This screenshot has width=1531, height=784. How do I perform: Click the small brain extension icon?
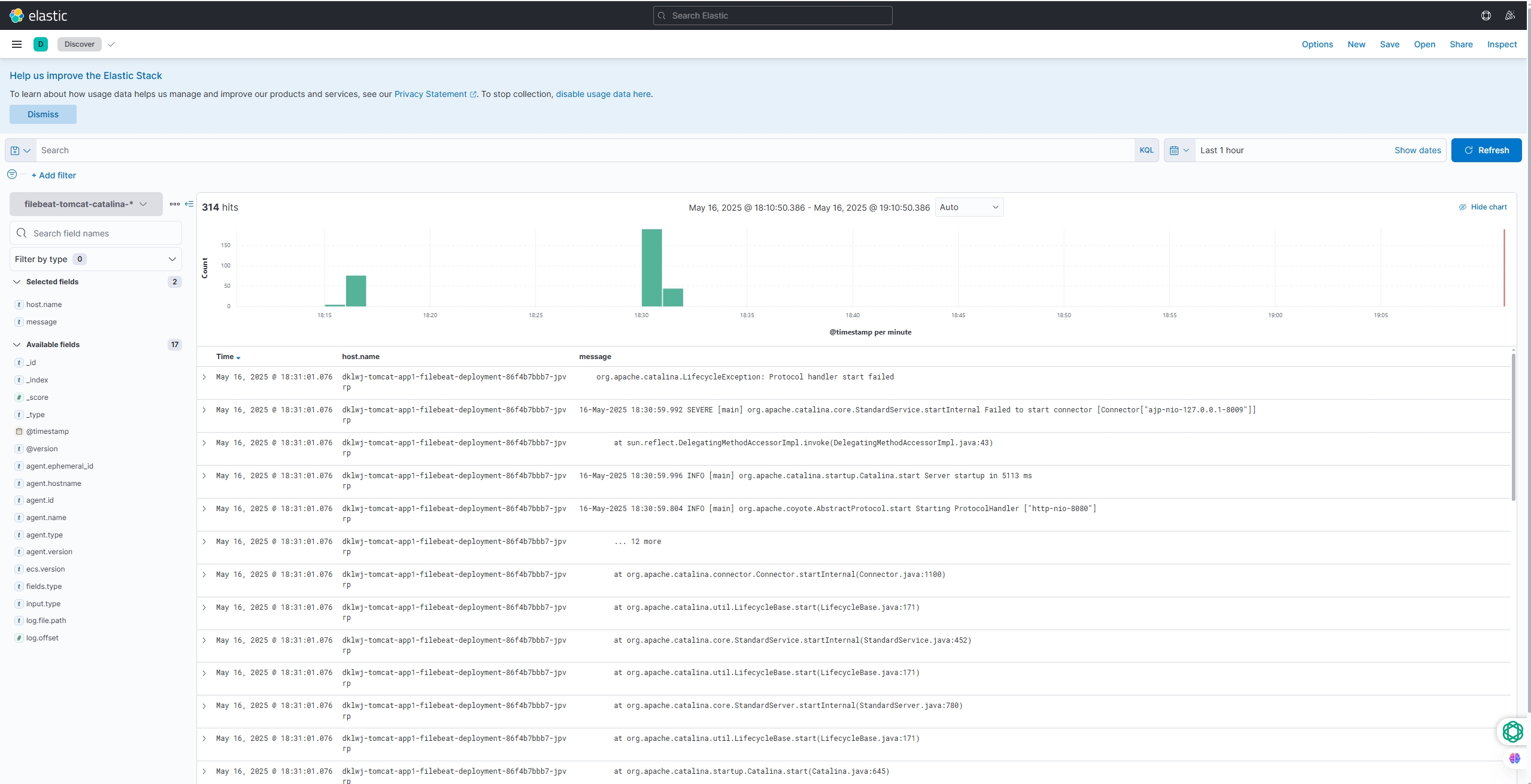[1514, 758]
